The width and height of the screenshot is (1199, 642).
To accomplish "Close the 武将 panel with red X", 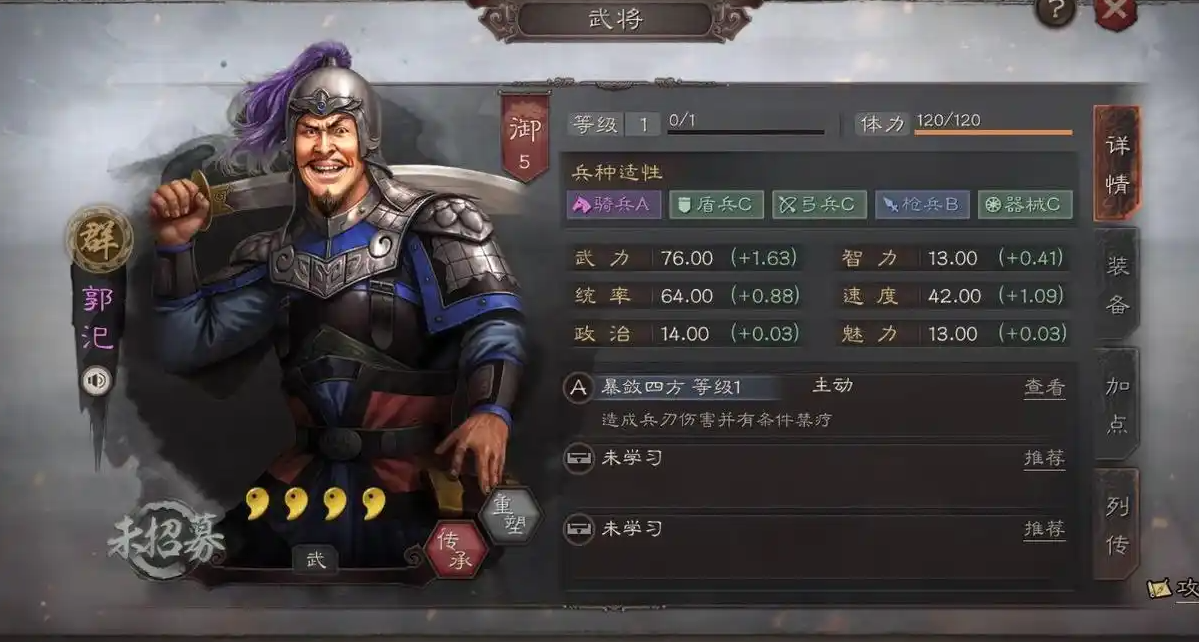I will [x=1115, y=11].
